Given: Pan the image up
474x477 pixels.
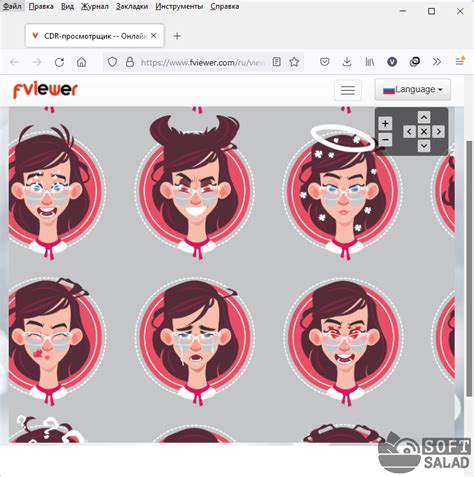Looking at the screenshot, I should click(x=424, y=117).
